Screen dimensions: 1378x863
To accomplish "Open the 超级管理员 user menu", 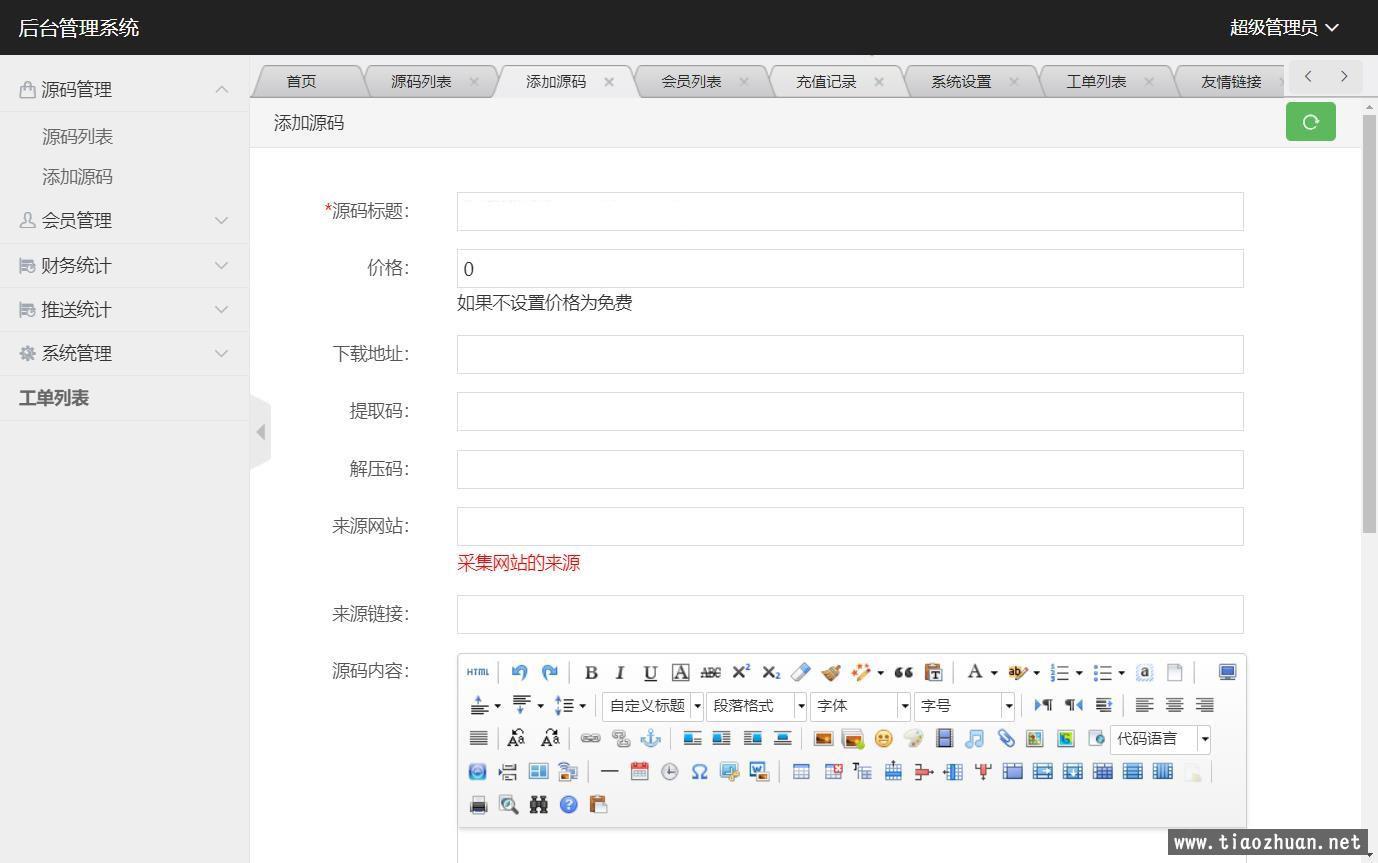I will click(1283, 28).
